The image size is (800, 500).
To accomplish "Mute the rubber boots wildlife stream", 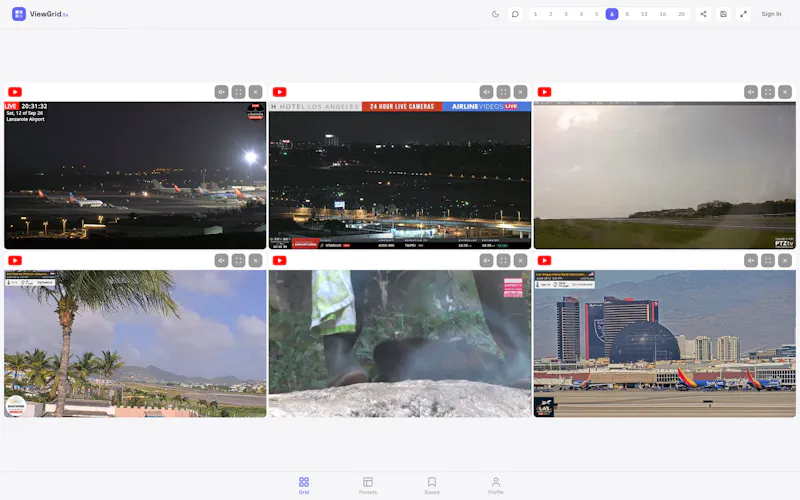I will [486, 260].
